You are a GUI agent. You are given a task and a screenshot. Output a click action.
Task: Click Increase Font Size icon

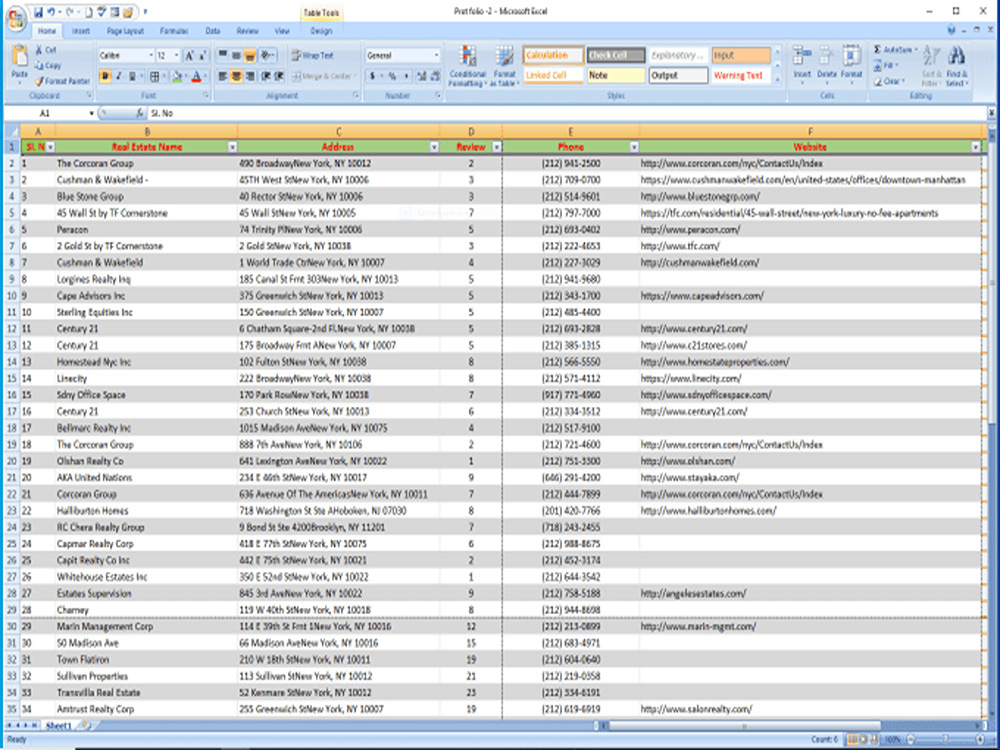189,56
